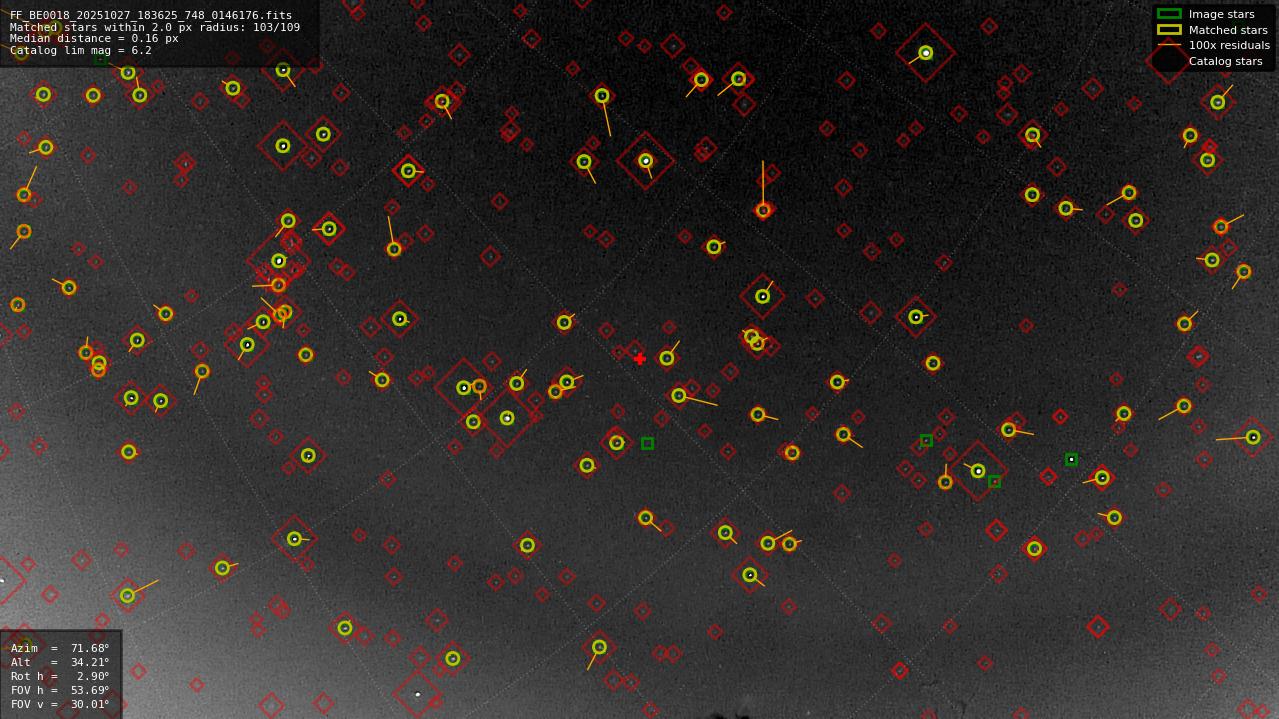
Task: Click the 'Catalog lim mag = 6.2' line
Action: tap(81, 50)
